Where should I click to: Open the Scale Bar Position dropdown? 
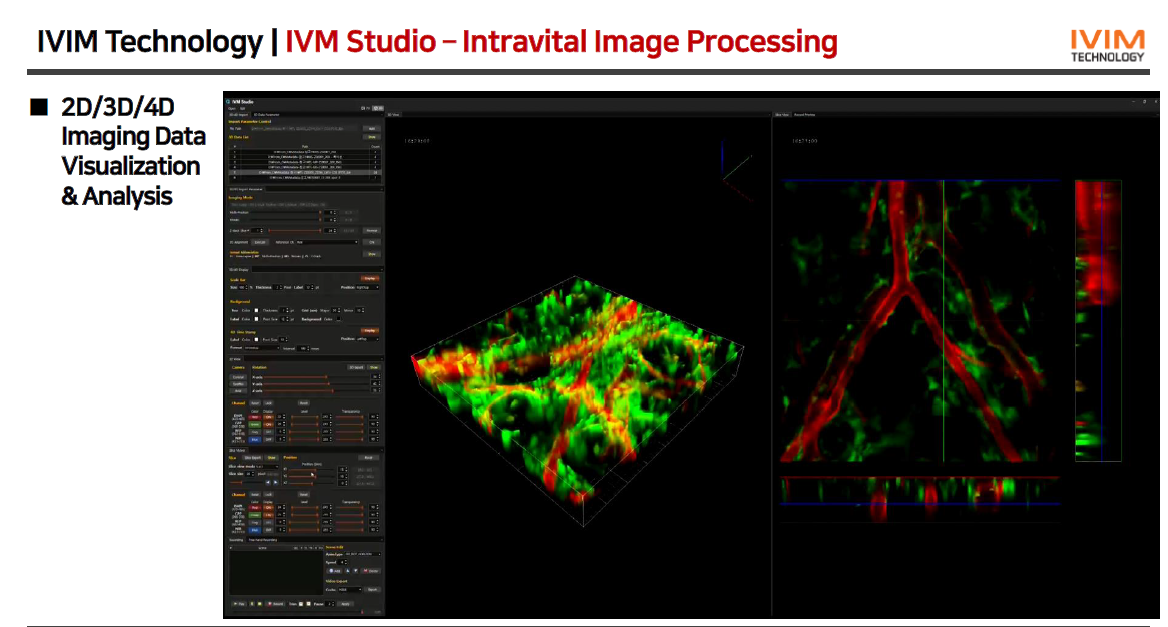tap(369, 288)
